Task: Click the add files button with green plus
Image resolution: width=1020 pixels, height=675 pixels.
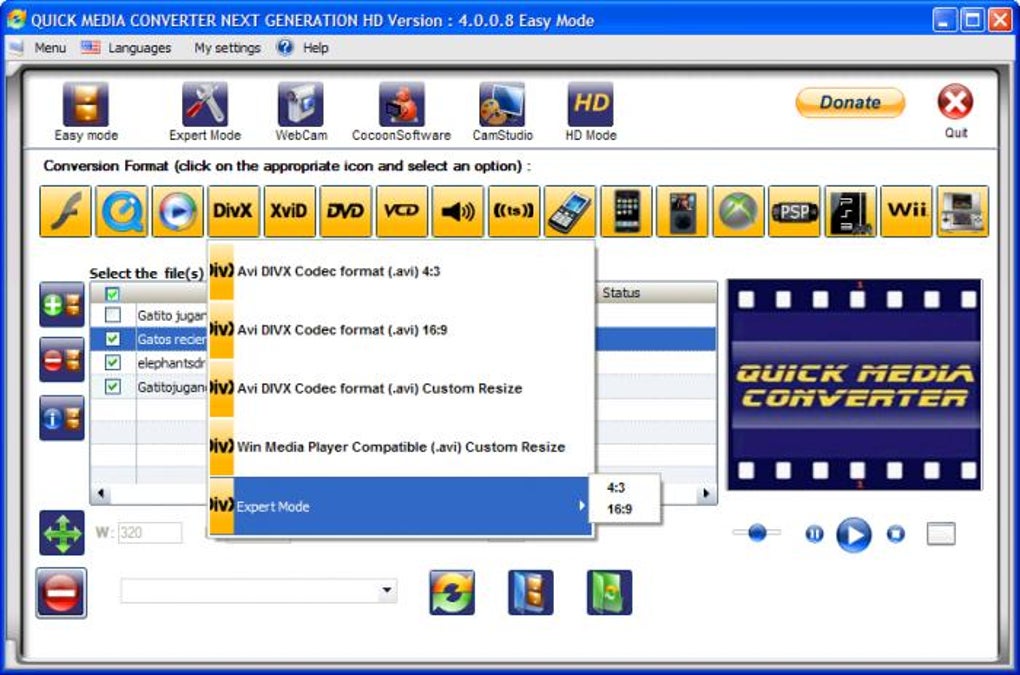Action: [62, 304]
